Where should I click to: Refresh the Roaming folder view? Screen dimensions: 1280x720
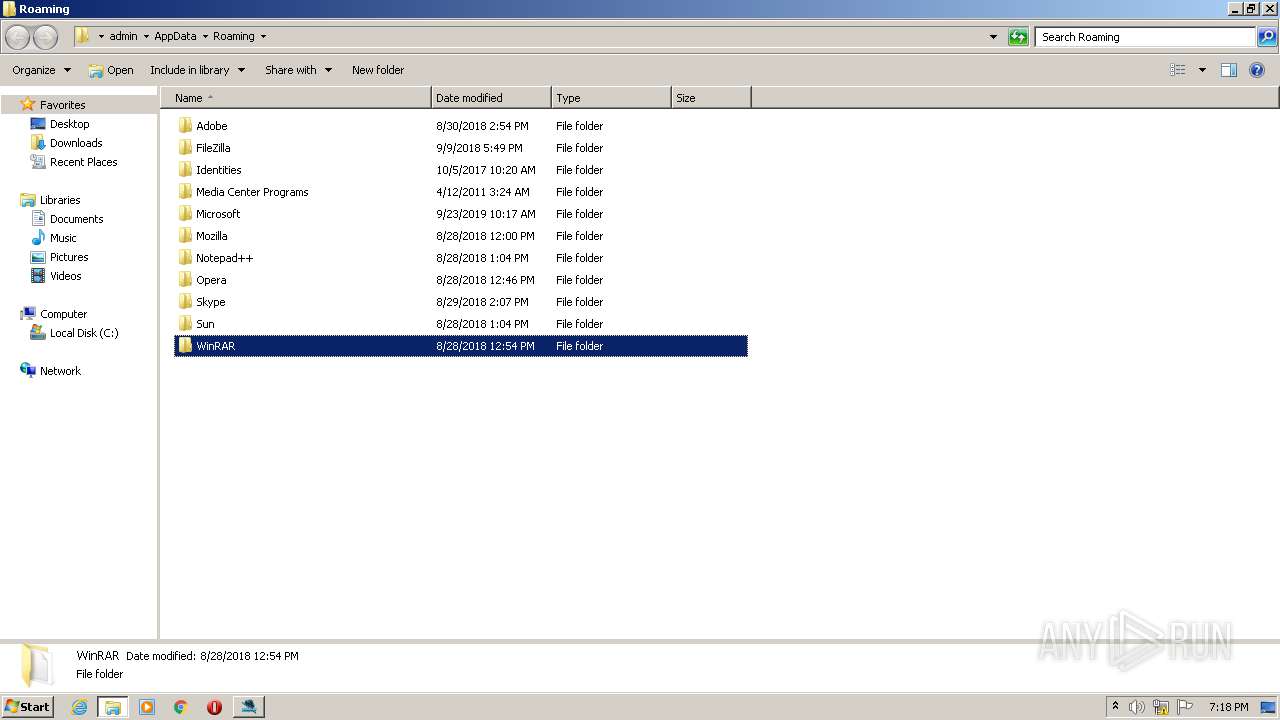(x=1018, y=37)
